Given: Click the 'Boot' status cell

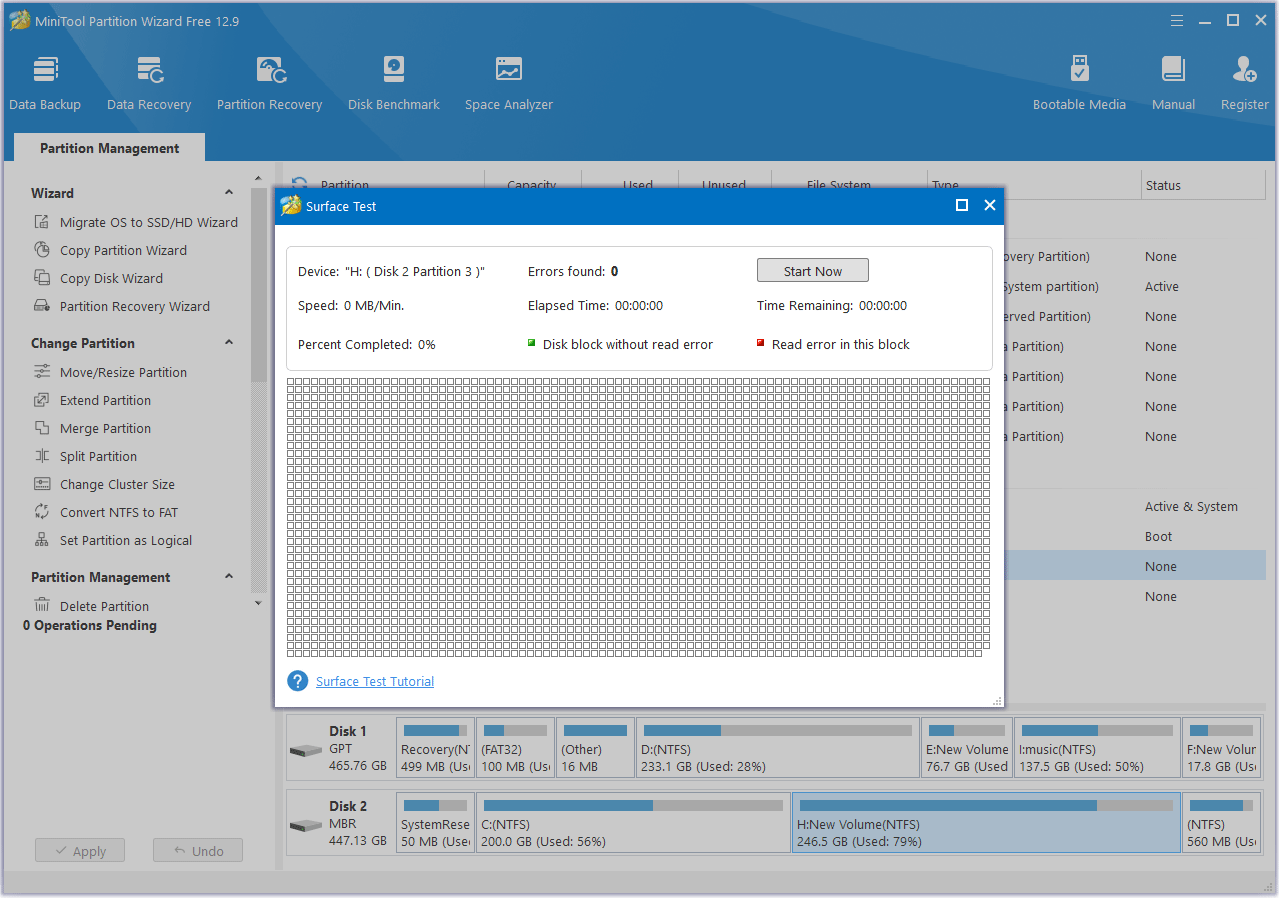Looking at the screenshot, I should [x=1158, y=536].
